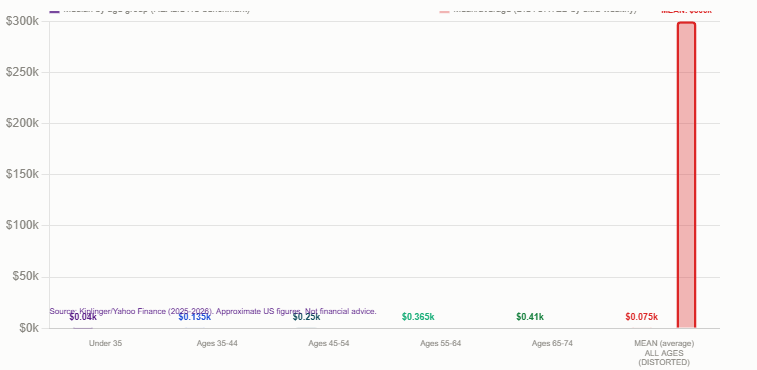Click the $250k y-axis tick label
Screen dimensions: 757x370
[22, 72]
